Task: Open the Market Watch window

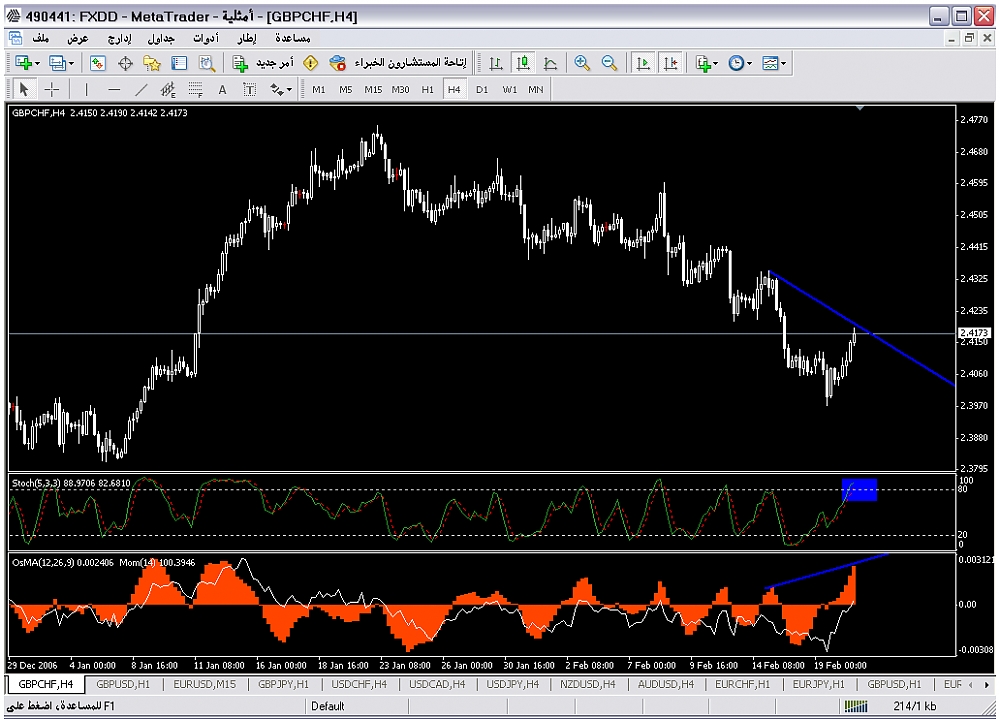Action: pyautogui.click(x=98, y=63)
